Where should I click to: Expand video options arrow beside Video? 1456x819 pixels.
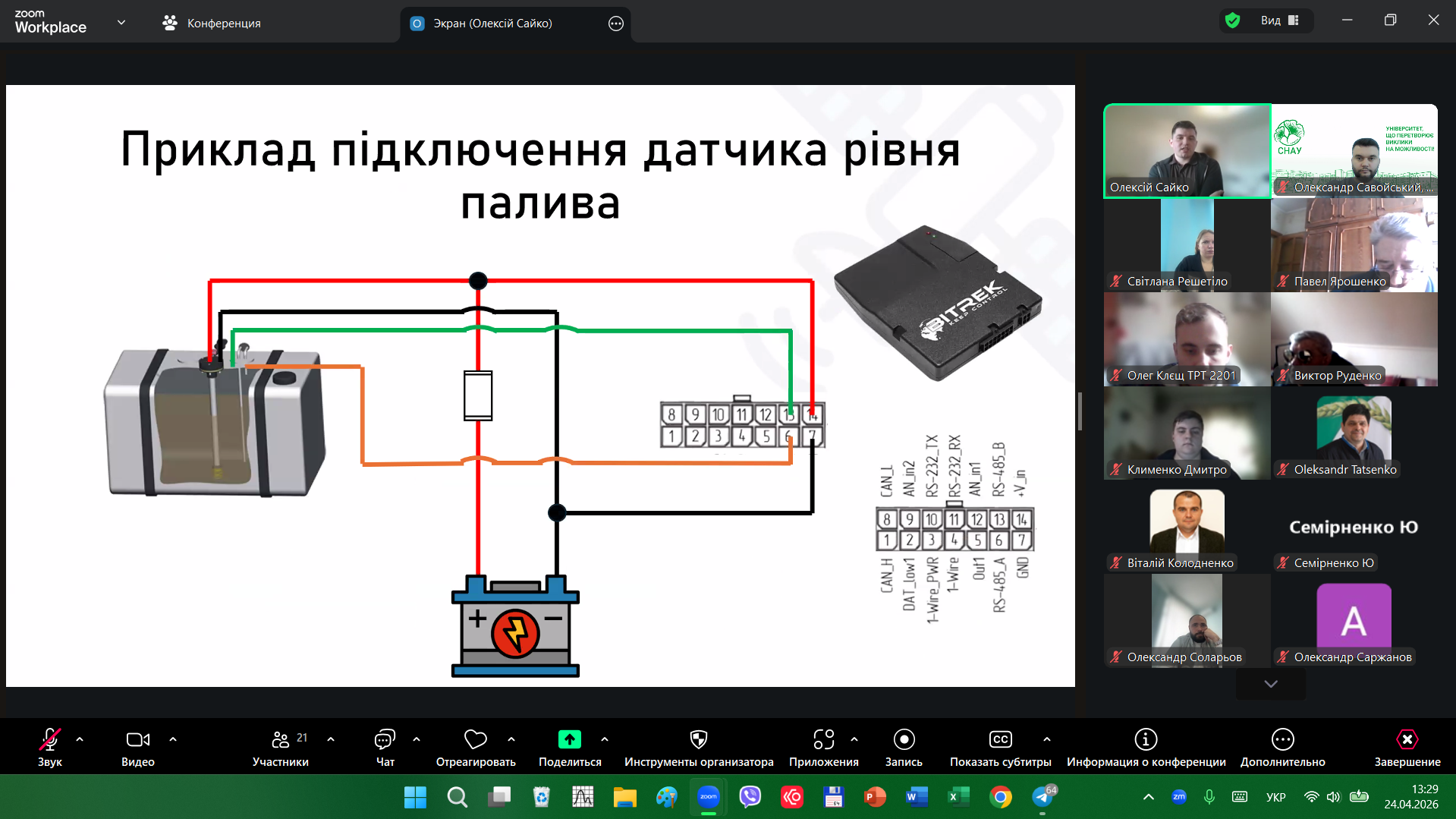tap(173, 739)
